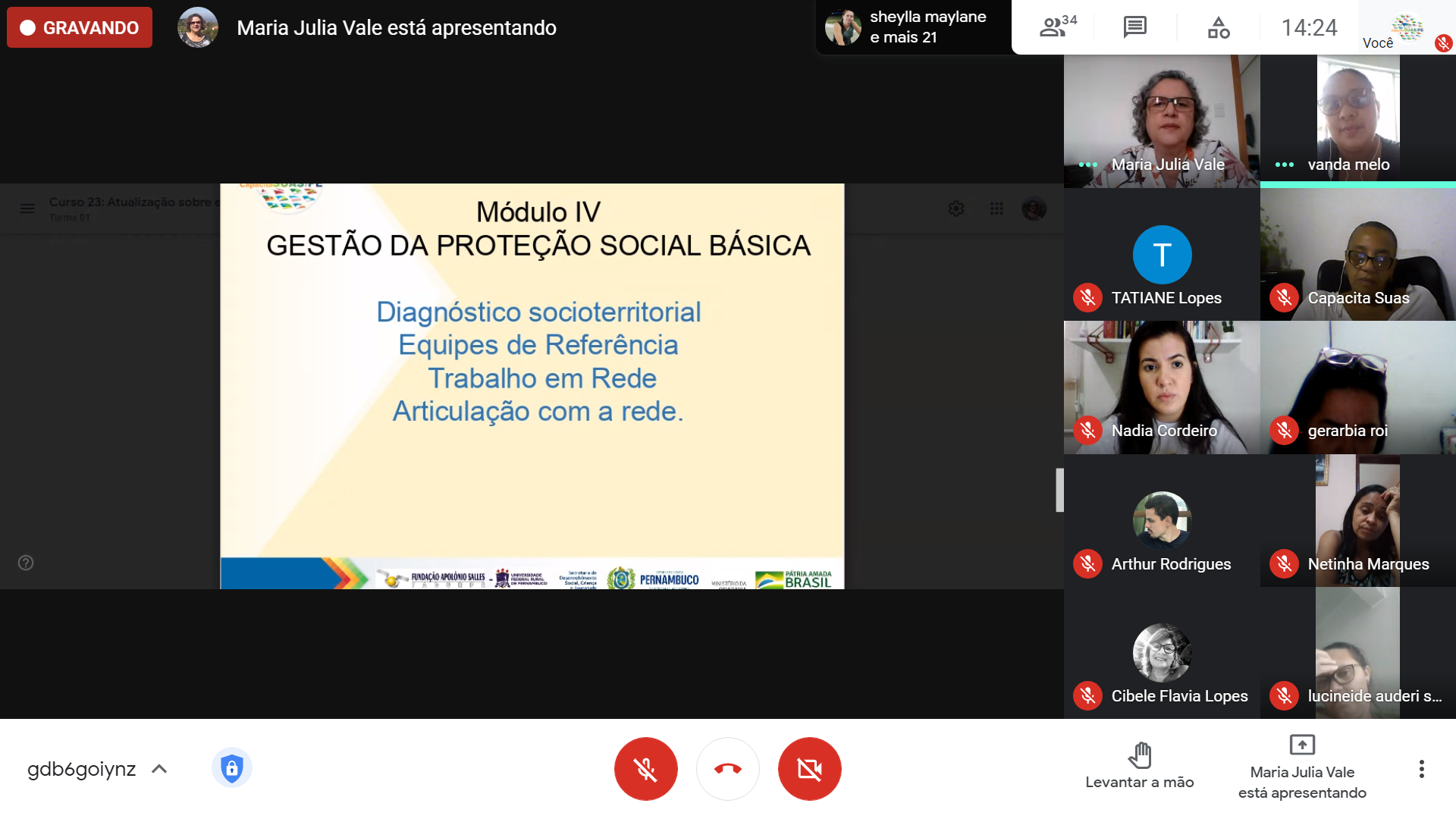
Task: Open the three-dot more options menu
Action: (x=1421, y=769)
